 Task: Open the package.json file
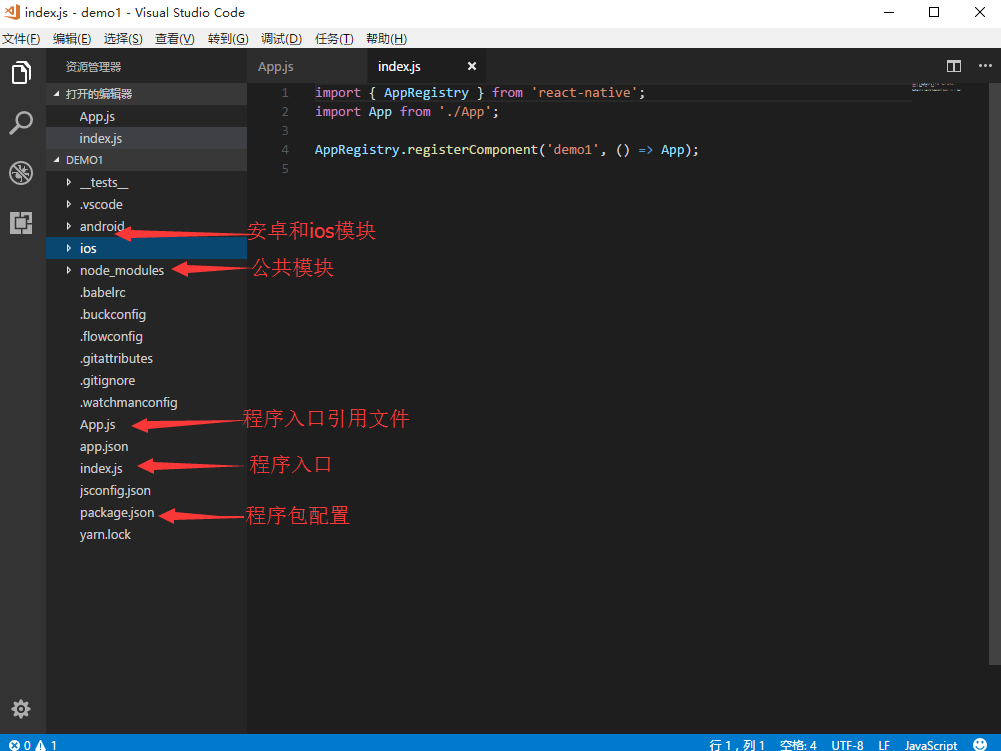[146, 512]
